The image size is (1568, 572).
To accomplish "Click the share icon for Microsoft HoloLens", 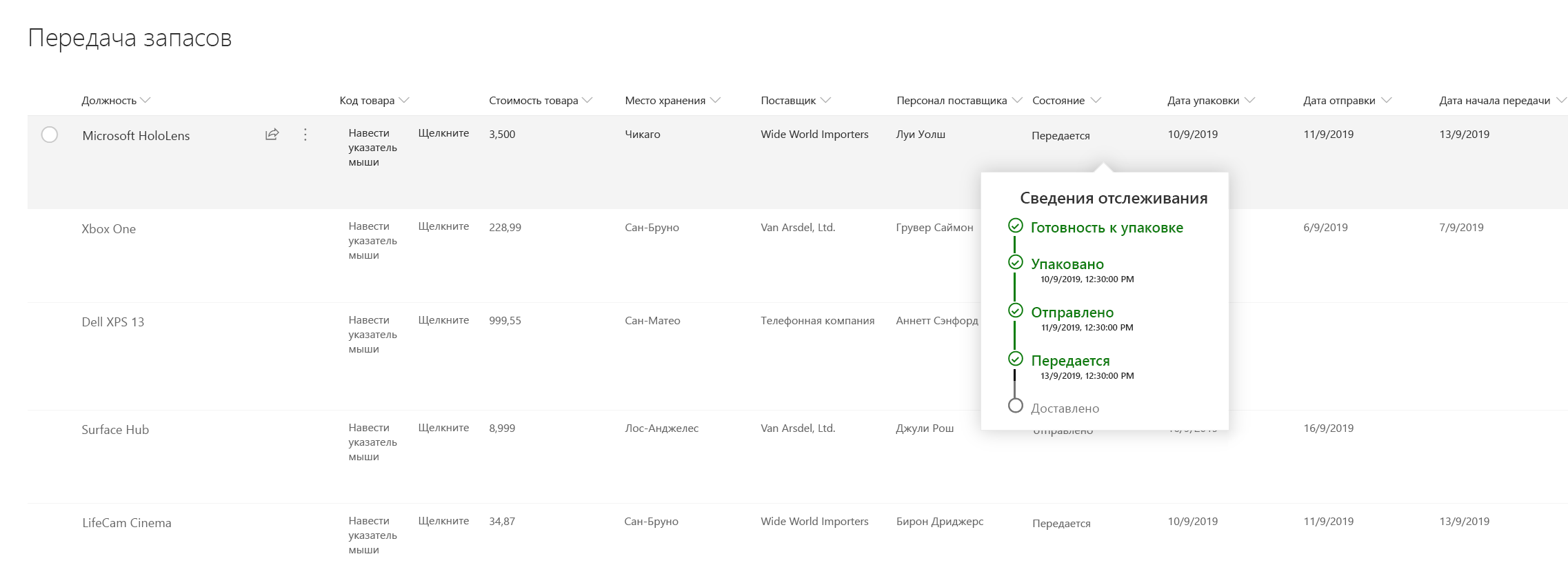I will point(272,135).
